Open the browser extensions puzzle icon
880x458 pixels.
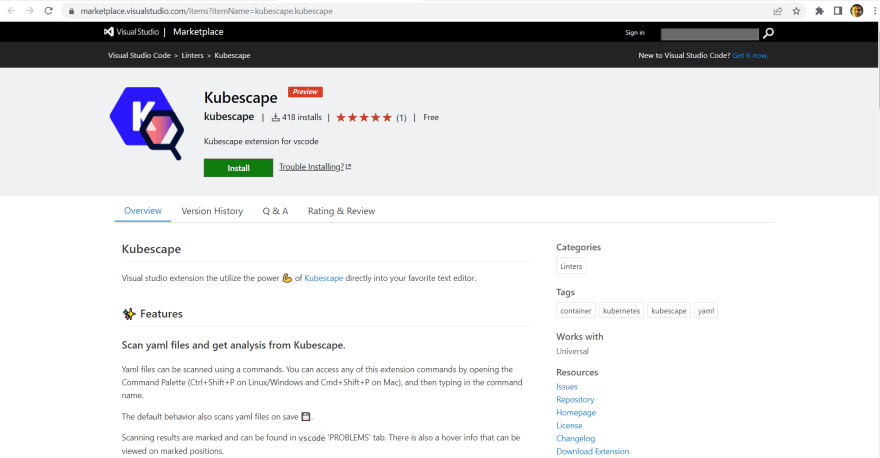point(819,11)
